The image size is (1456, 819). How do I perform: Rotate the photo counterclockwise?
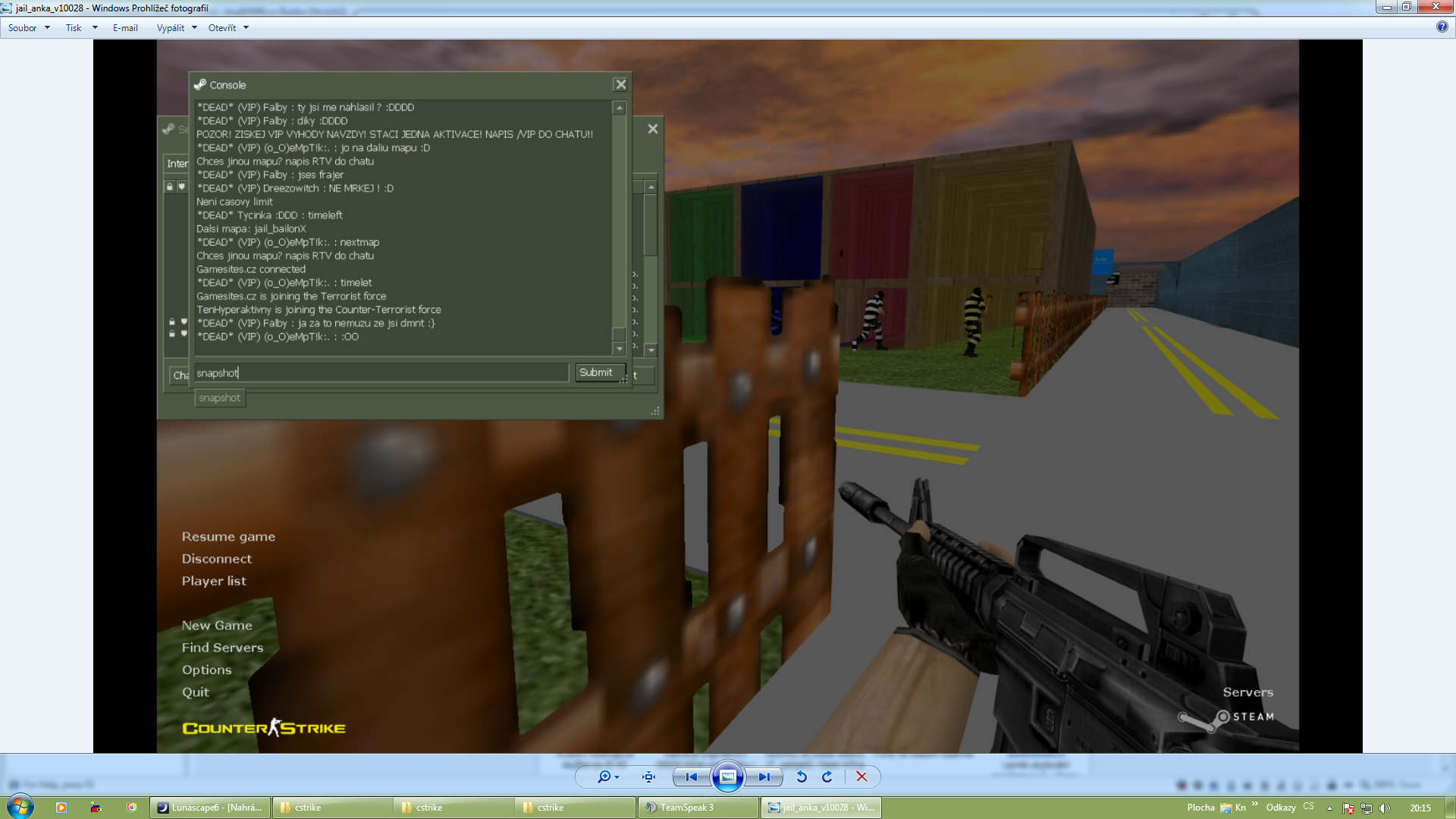coord(802,777)
